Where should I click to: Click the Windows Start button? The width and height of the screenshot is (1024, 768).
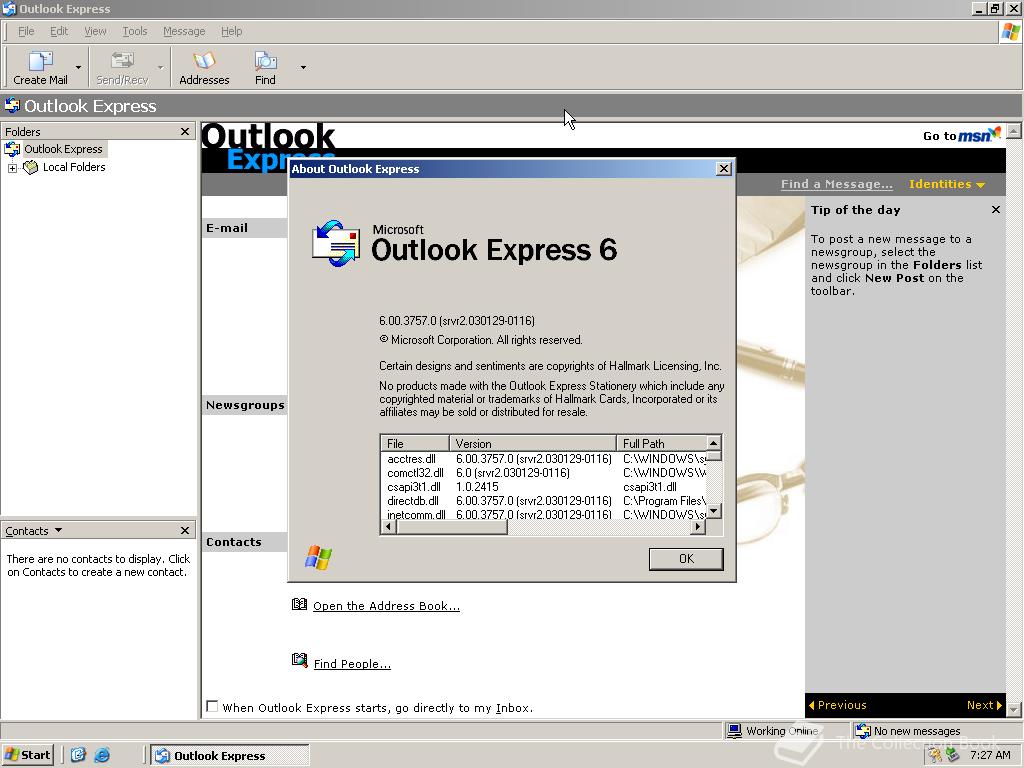click(x=27, y=755)
